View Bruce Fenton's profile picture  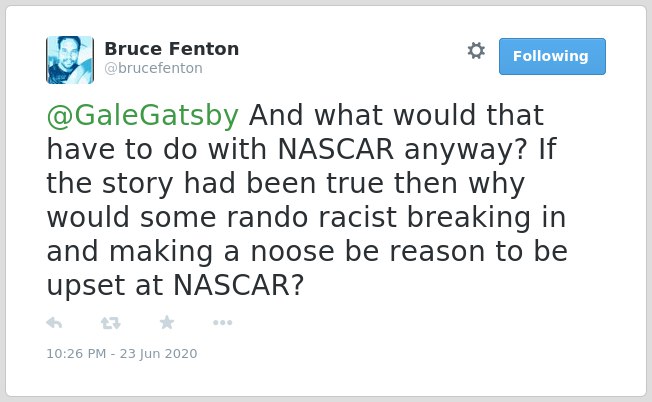[70, 60]
